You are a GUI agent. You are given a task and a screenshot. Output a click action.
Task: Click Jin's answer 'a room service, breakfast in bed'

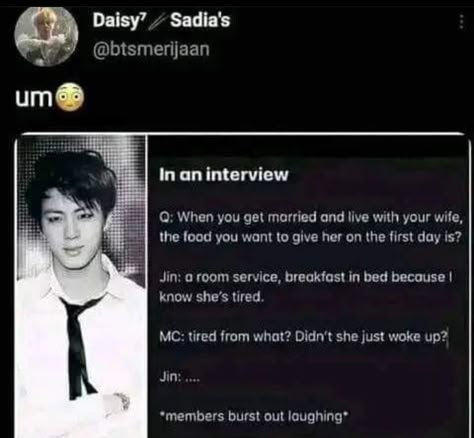305,278
